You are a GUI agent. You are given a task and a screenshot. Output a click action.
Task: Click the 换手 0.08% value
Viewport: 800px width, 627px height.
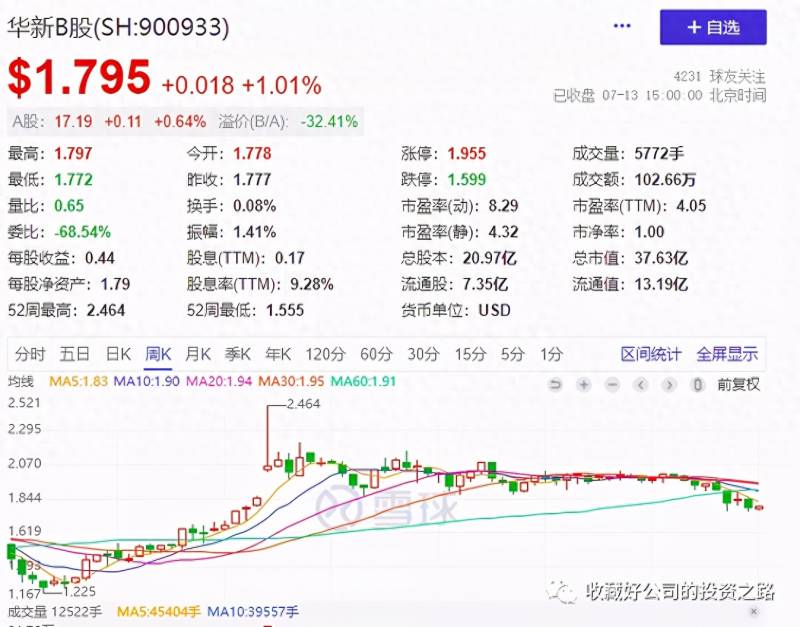click(255, 206)
